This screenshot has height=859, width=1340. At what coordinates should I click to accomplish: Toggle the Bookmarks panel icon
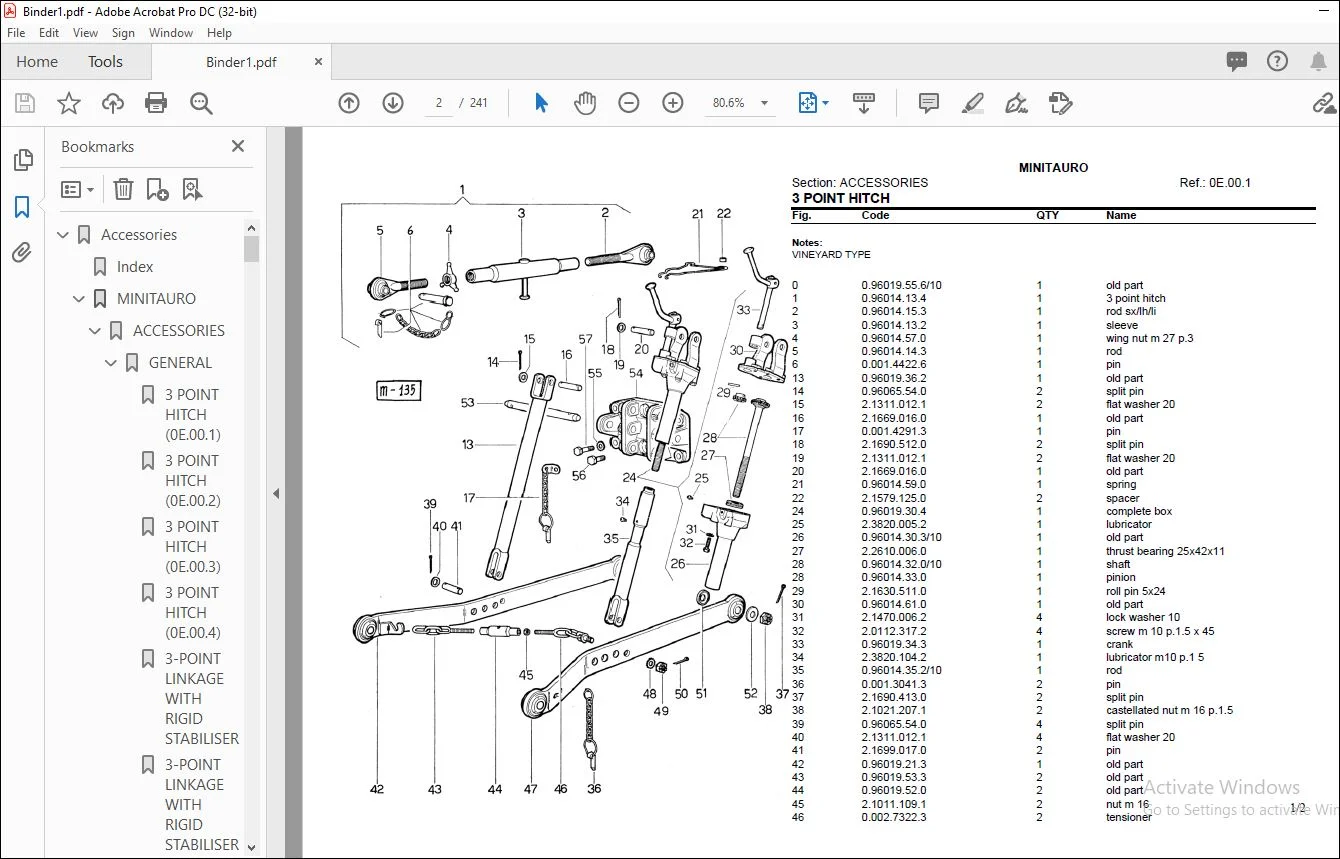pos(22,207)
